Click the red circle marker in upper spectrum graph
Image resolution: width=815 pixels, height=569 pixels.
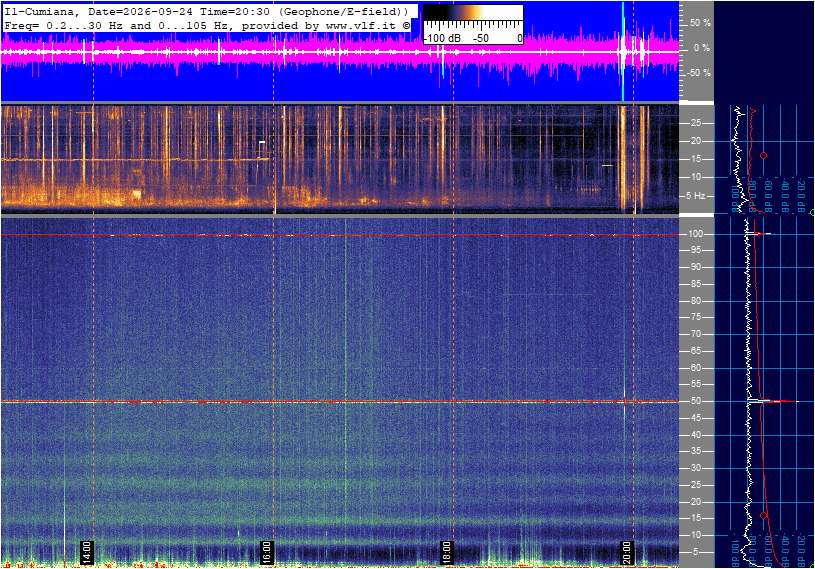click(764, 155)
